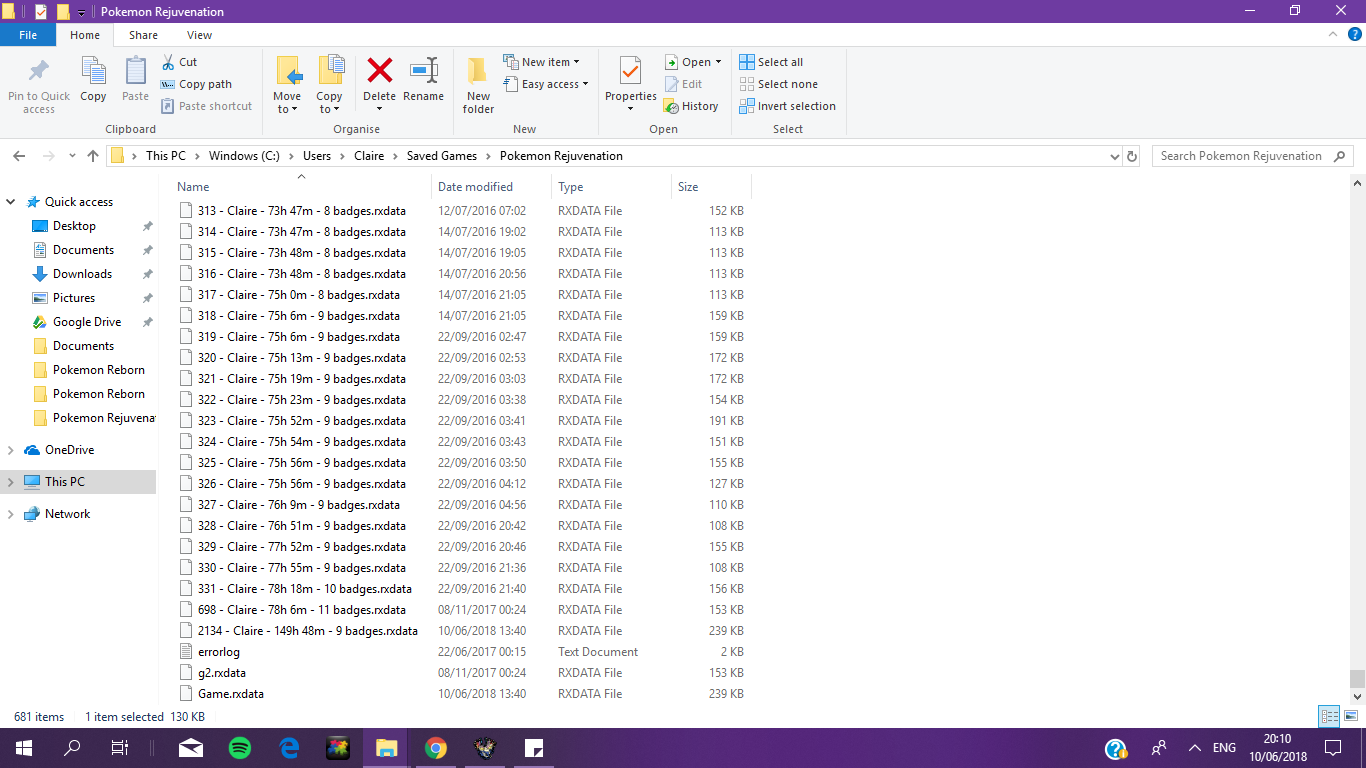Open the File menu tab
The image size is (1366, 768).
coord(28,35)
